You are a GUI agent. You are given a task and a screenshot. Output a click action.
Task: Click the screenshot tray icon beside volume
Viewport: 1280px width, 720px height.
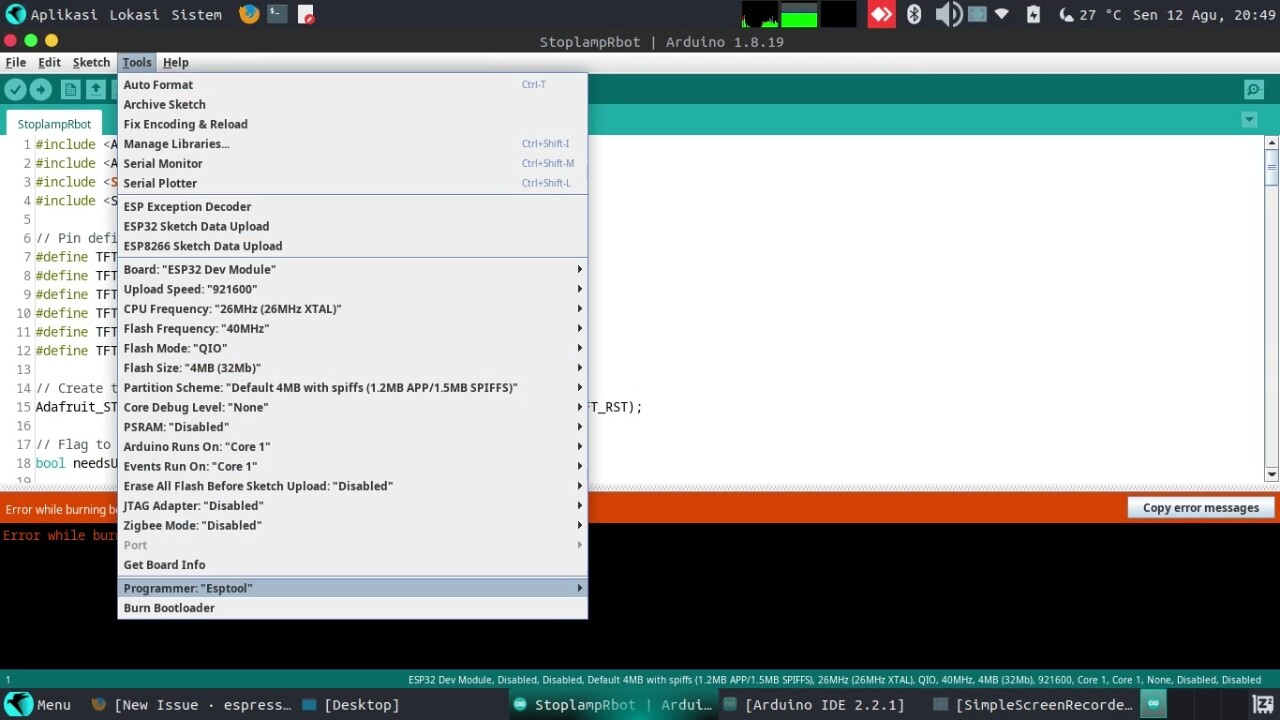tap(977, 14)
